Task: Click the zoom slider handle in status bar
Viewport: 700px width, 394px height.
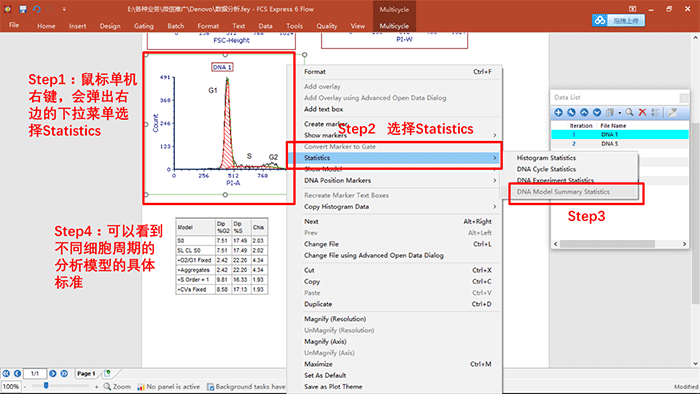Action: pyautogui.click(x=46, y=386)
